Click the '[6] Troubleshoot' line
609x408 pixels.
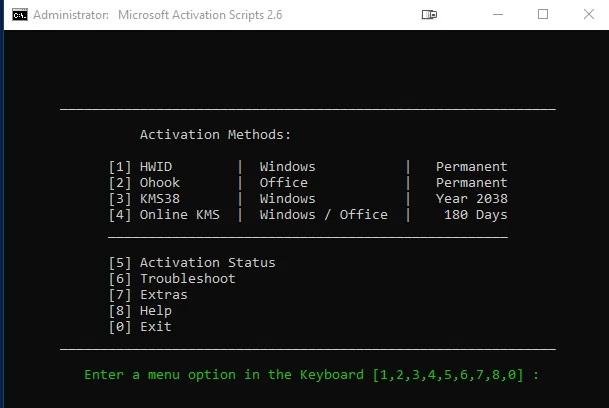pyautogui.click(x=172, y=279)
